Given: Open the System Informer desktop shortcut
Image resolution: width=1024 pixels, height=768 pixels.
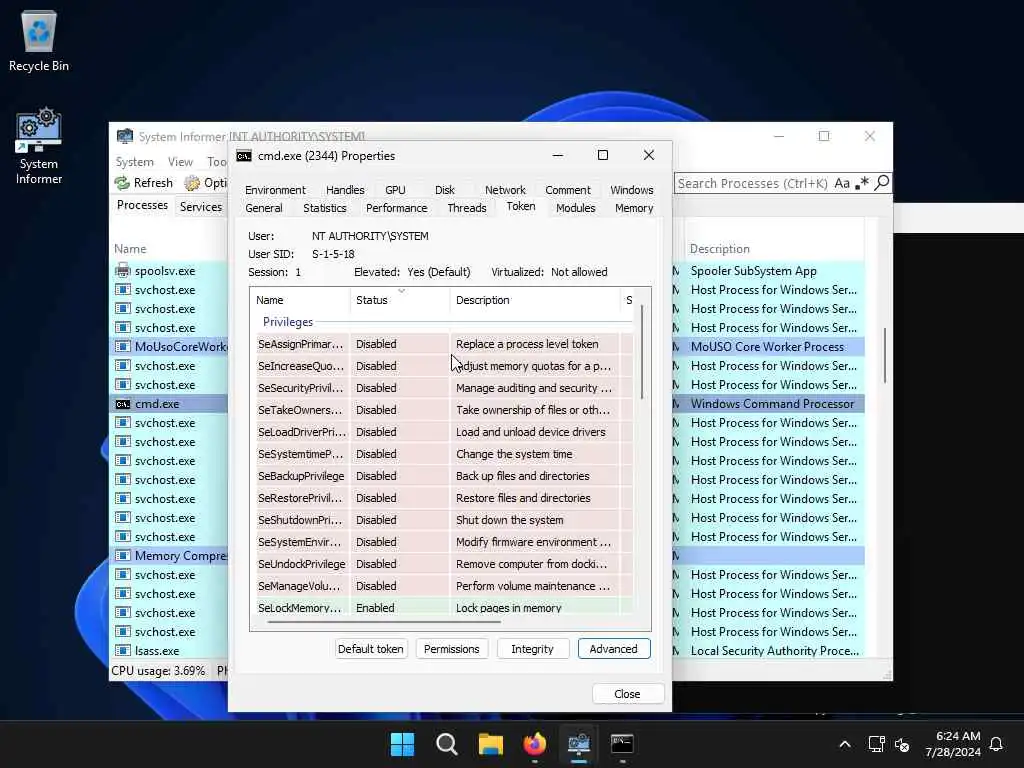Looking at the screenshot, I should (x=39, y=146).
